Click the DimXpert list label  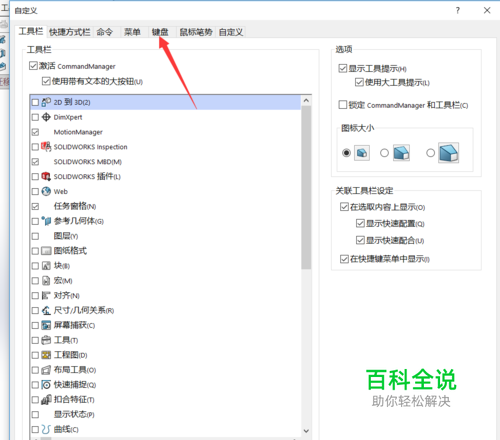pyautogui.click(x=68, y=117)
